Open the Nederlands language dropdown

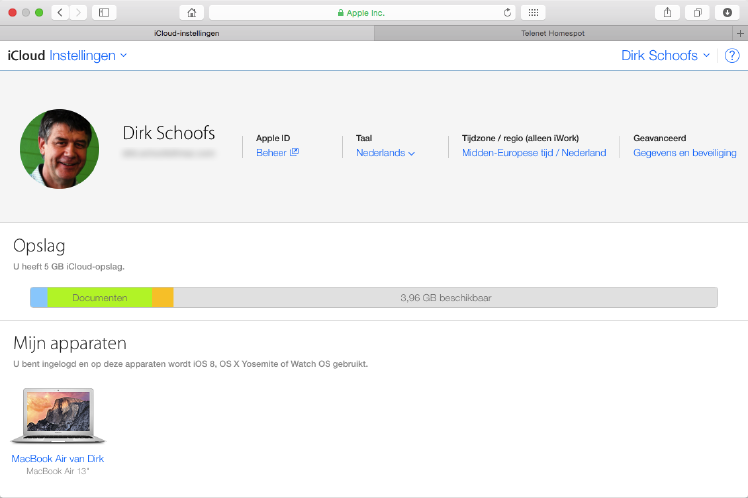point(385,153)
